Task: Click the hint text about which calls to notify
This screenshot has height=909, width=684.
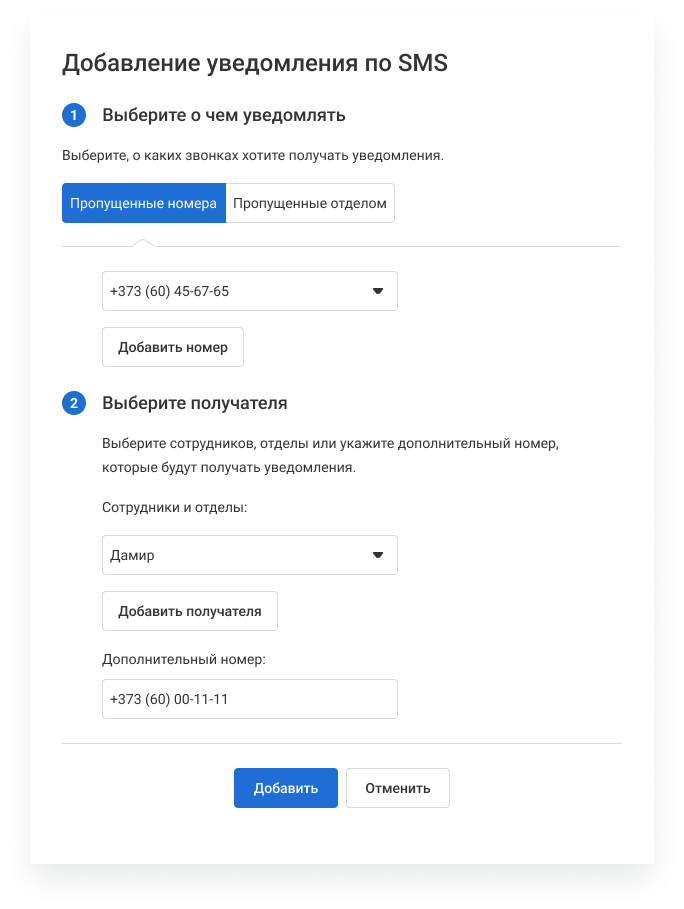Action: click(252, 156)
